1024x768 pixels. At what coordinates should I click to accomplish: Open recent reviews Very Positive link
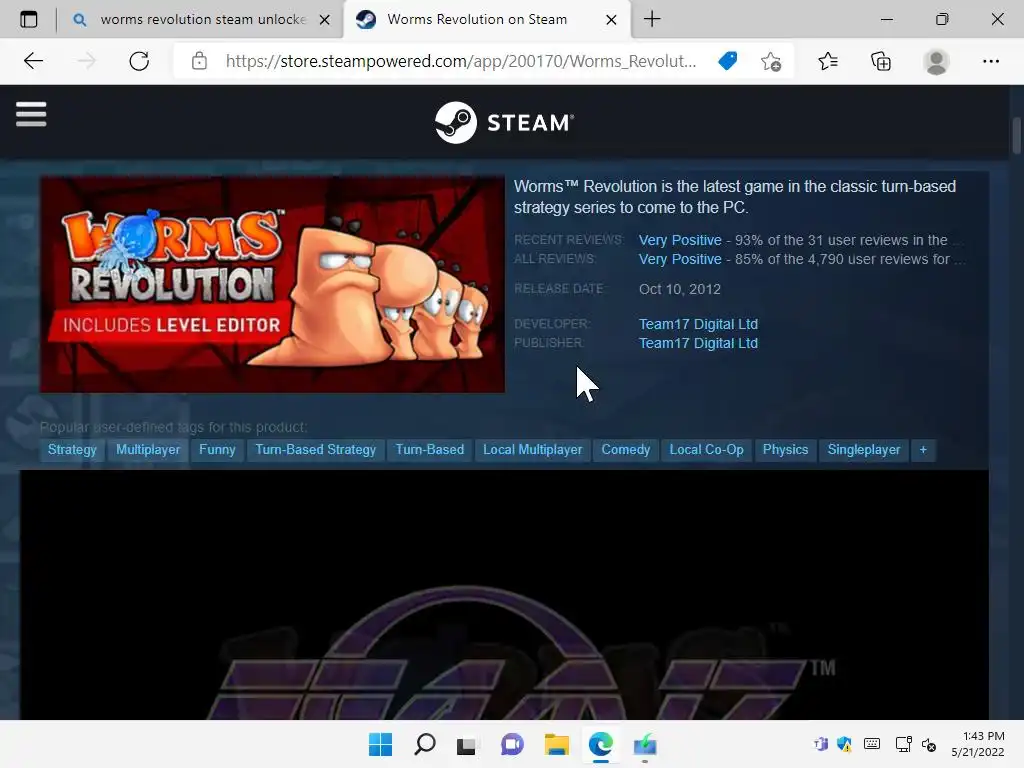click(x=680, y=240)
